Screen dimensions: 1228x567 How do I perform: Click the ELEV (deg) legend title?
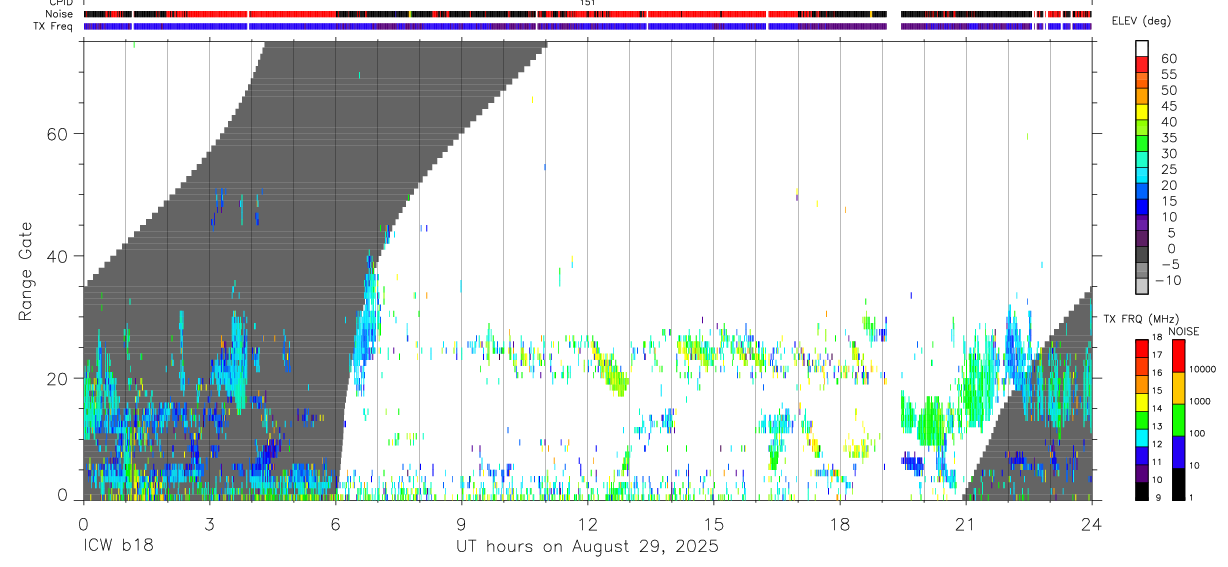click(1141, 21)
